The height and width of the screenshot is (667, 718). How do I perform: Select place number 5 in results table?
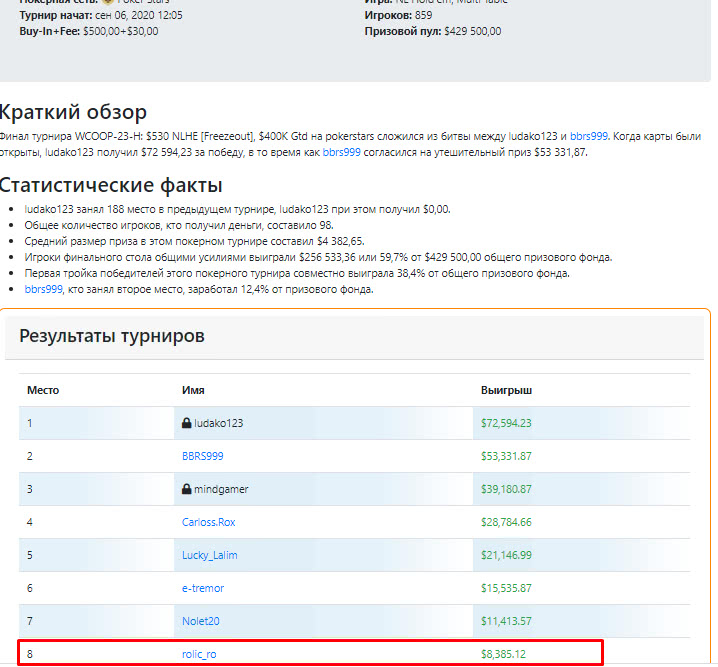pos(30,555)
